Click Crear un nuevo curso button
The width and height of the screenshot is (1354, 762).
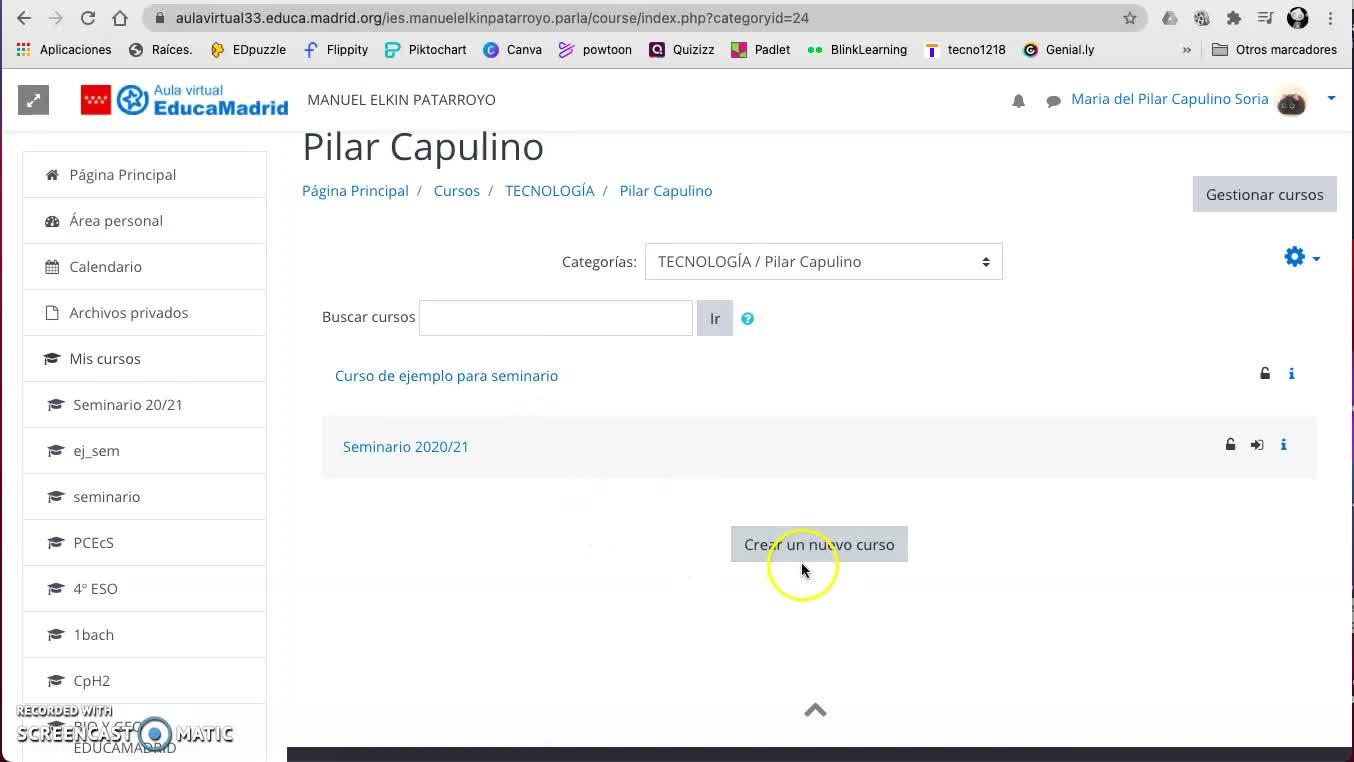(819, 544)
